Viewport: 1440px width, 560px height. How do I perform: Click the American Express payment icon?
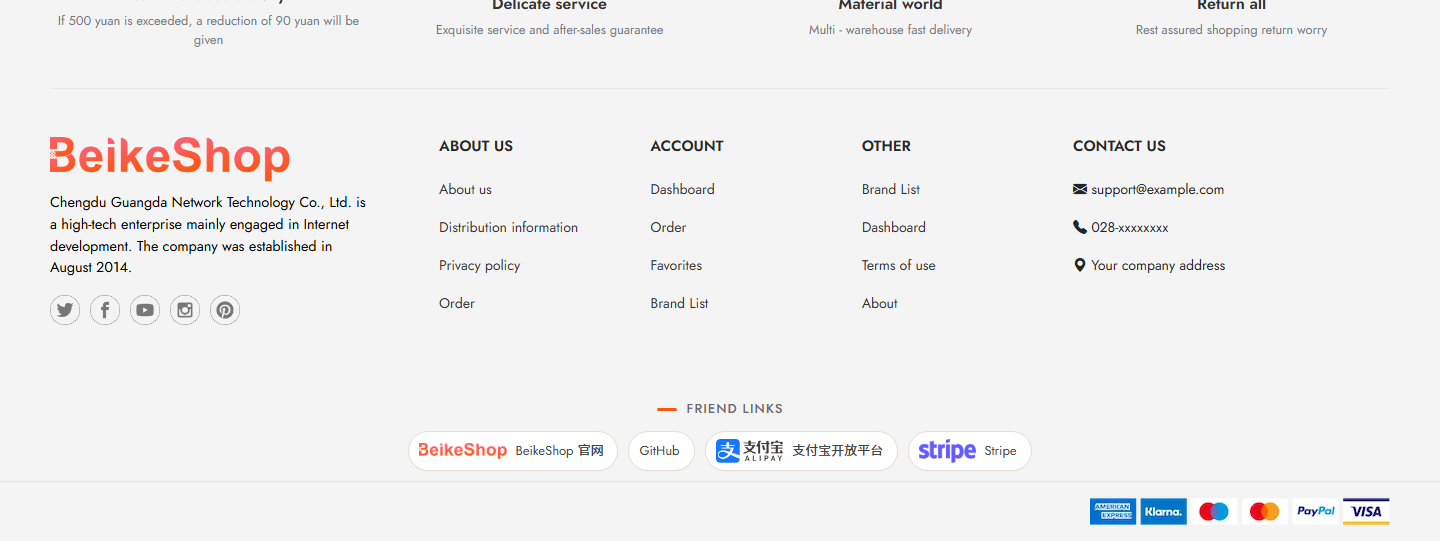[x=1113, y=511]
